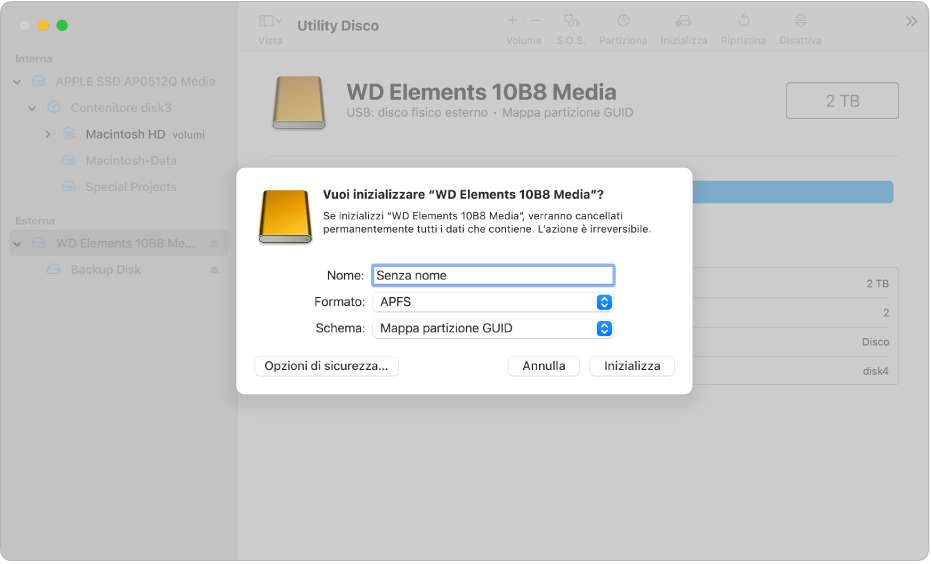931x564 pixels.
Task: Open the Schema Mappa partizione GUID dropdown
Action: (x=493, y=329)
